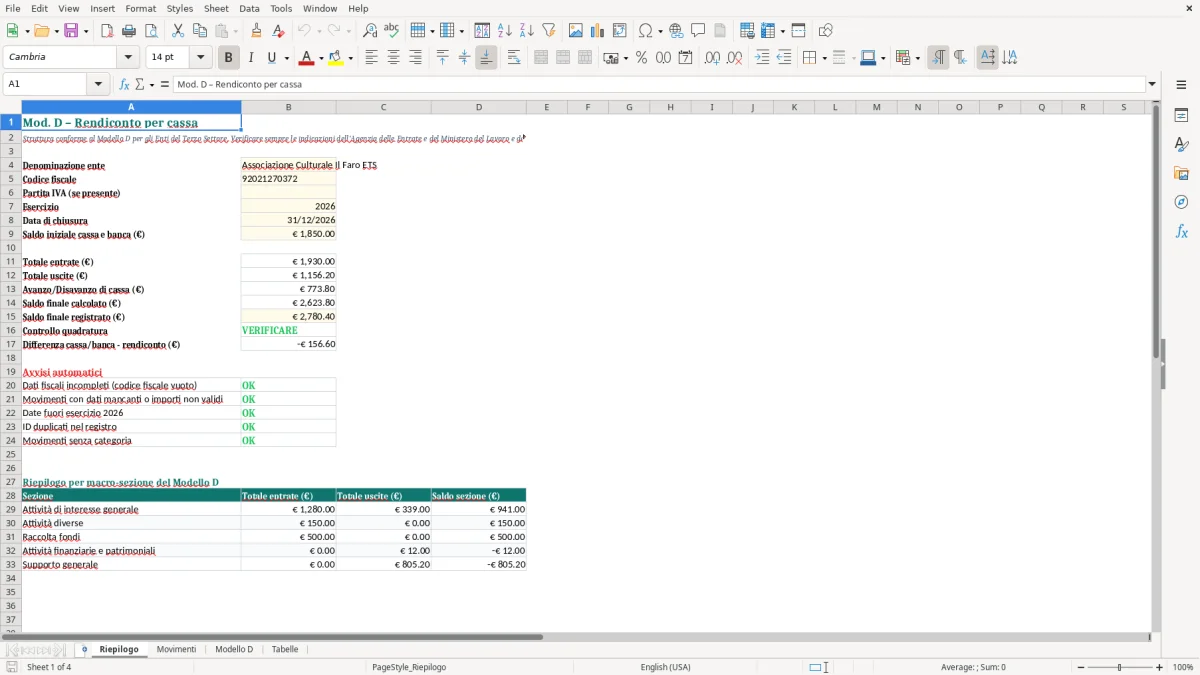Screen dimensions: 1200x675
Task: Click the Format as Date icon
Action: pyautogui.click(x=686, y=58)
